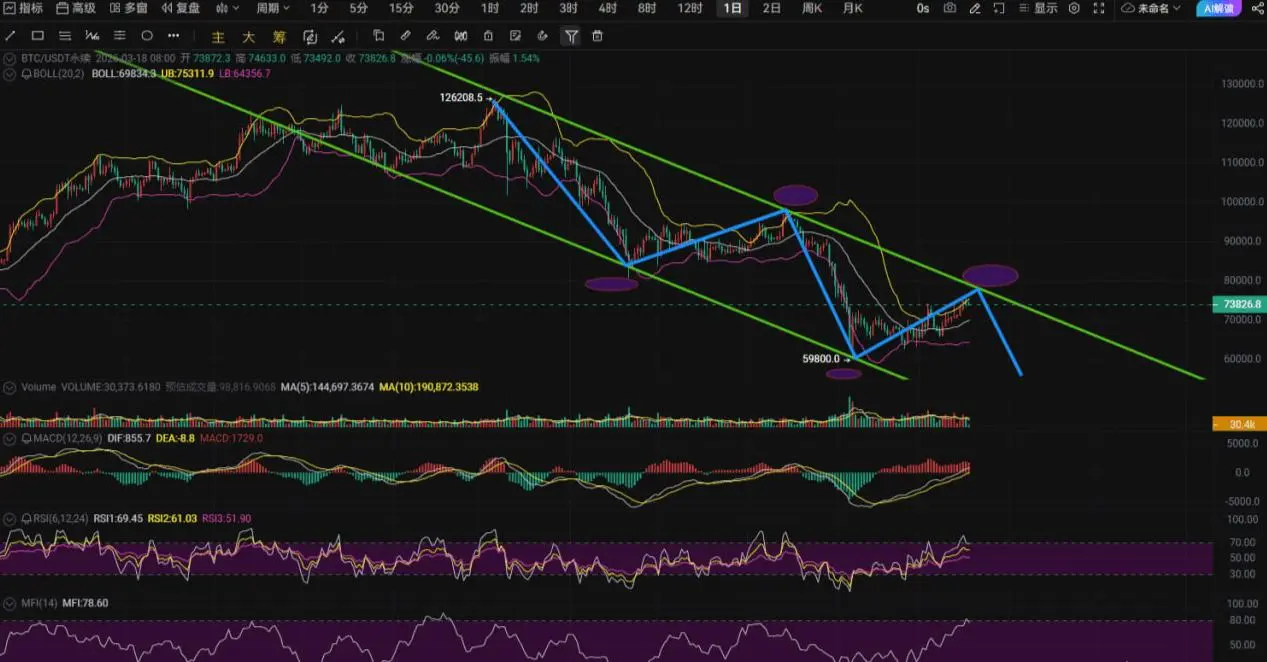The height and width of the screenshot is (662, 1267).
Task: Switch to the 5分 timeframe
Action: pyautogui.click(x=358, y=8)
